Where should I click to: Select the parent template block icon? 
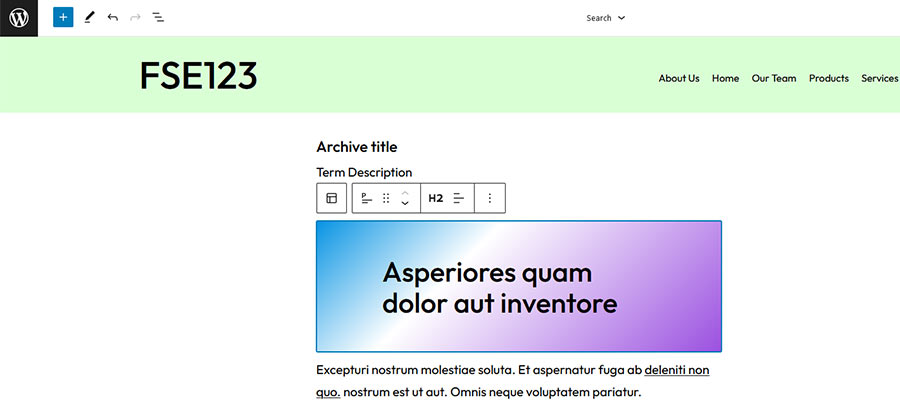(x=331, y=198)
